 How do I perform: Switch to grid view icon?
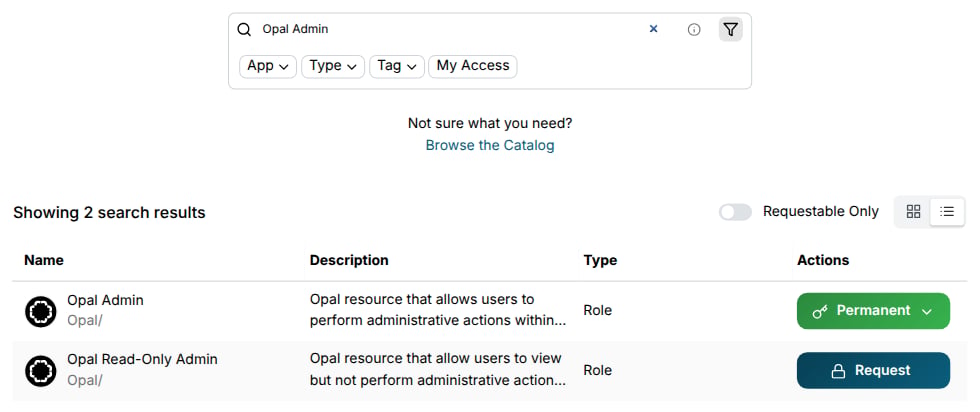913,211
